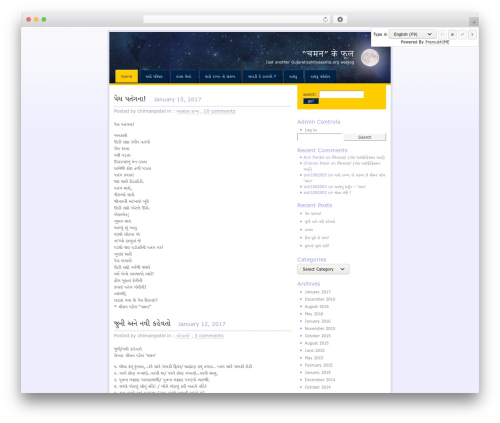
Task: Click the post date January 12, 2017
Action: point(202,324)
